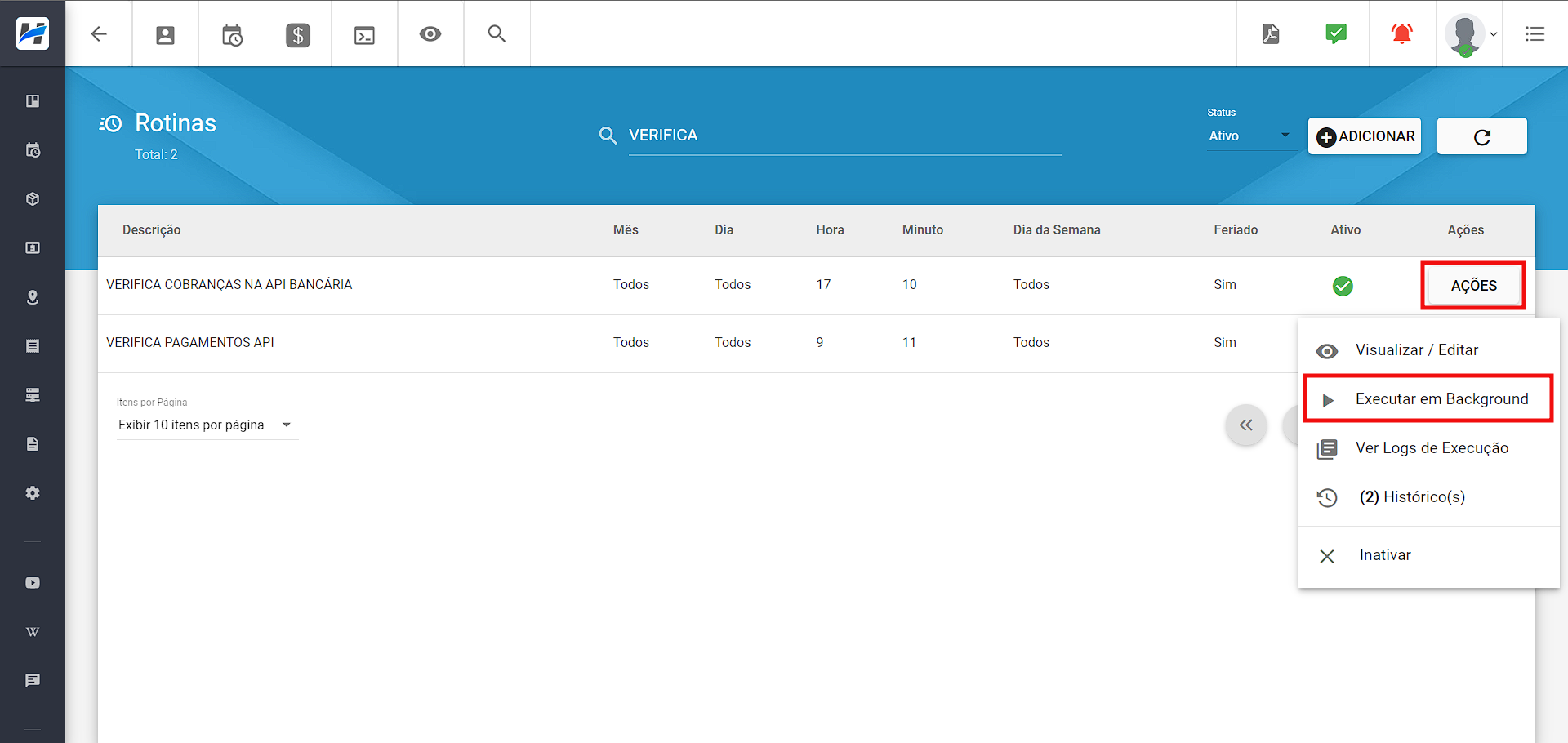Open the server stack icon in sidebar
This screenshot has width=1568, height=743.
[33, 395]
